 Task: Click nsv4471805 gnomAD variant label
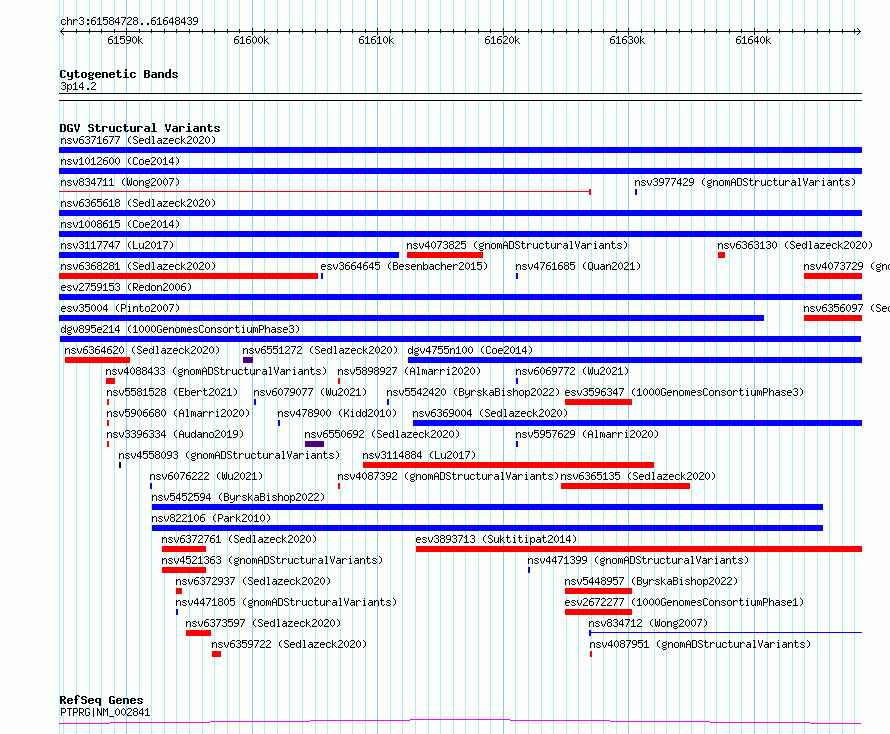click(x=286, y=602)
